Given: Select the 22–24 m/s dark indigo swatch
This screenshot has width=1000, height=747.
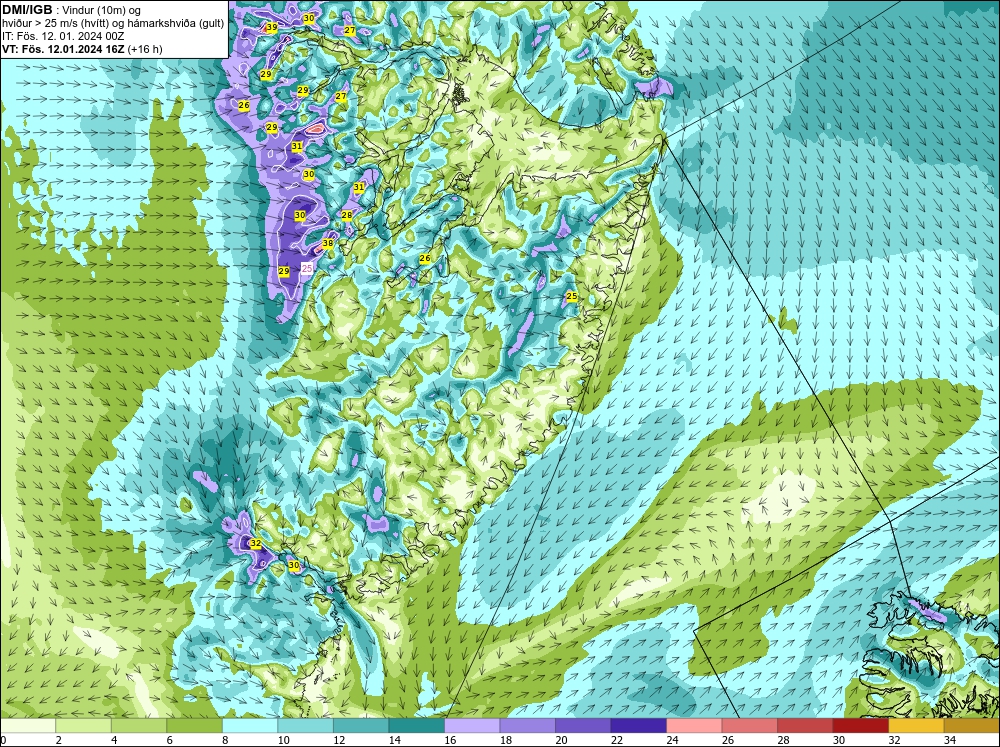Looking at the screenshot, I should pyautogui.click(x=638, y=726).
